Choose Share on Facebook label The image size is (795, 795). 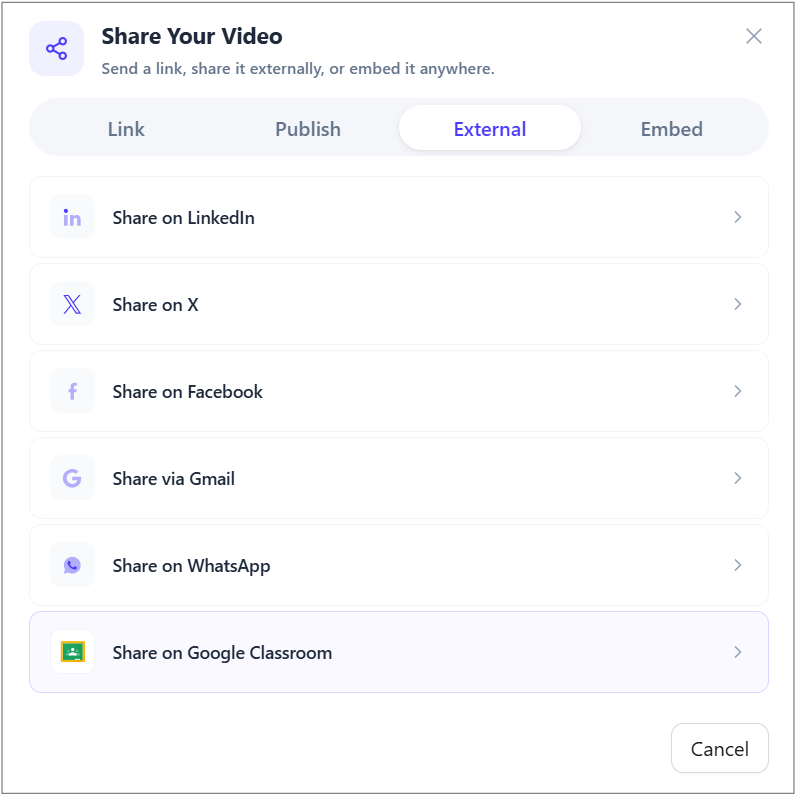(x=188, y=391)
